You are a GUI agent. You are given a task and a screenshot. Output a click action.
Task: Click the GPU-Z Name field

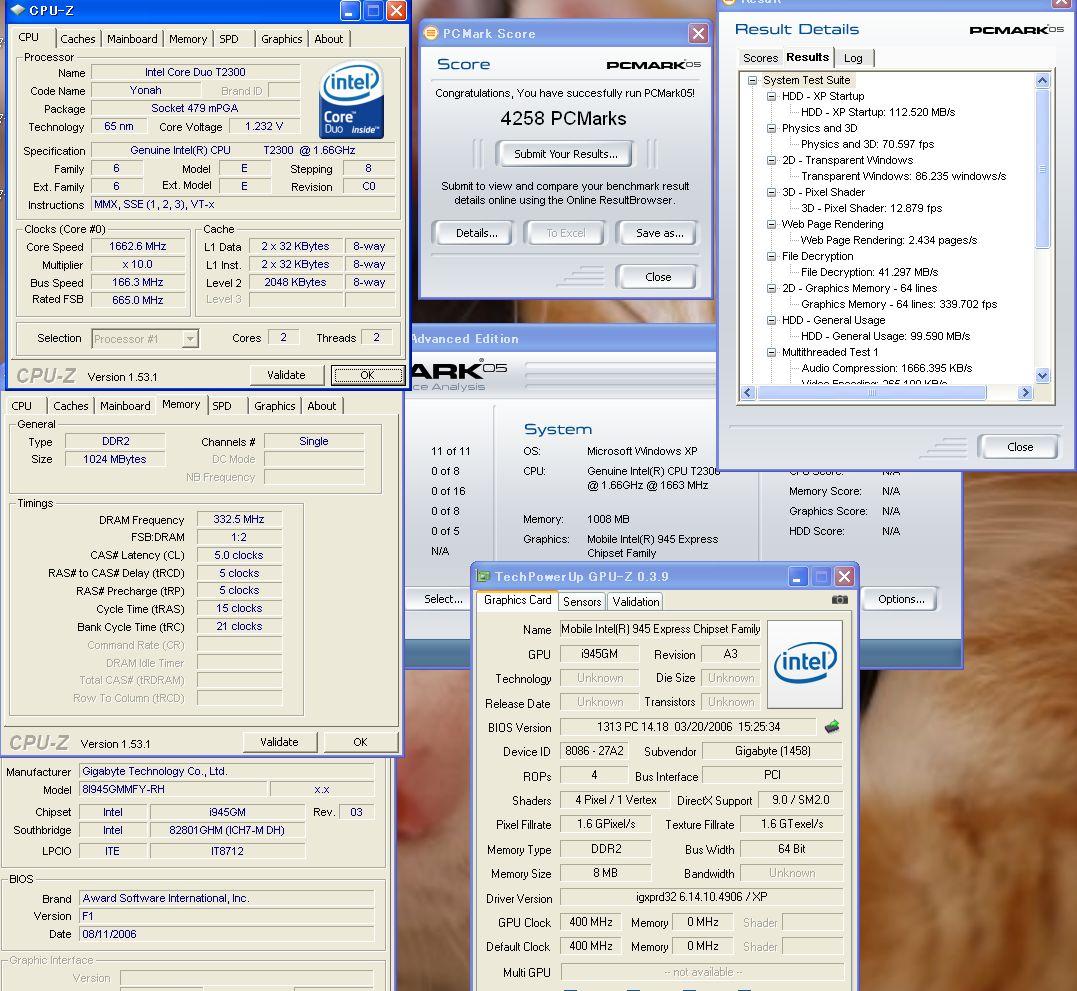tap(660, 629)
